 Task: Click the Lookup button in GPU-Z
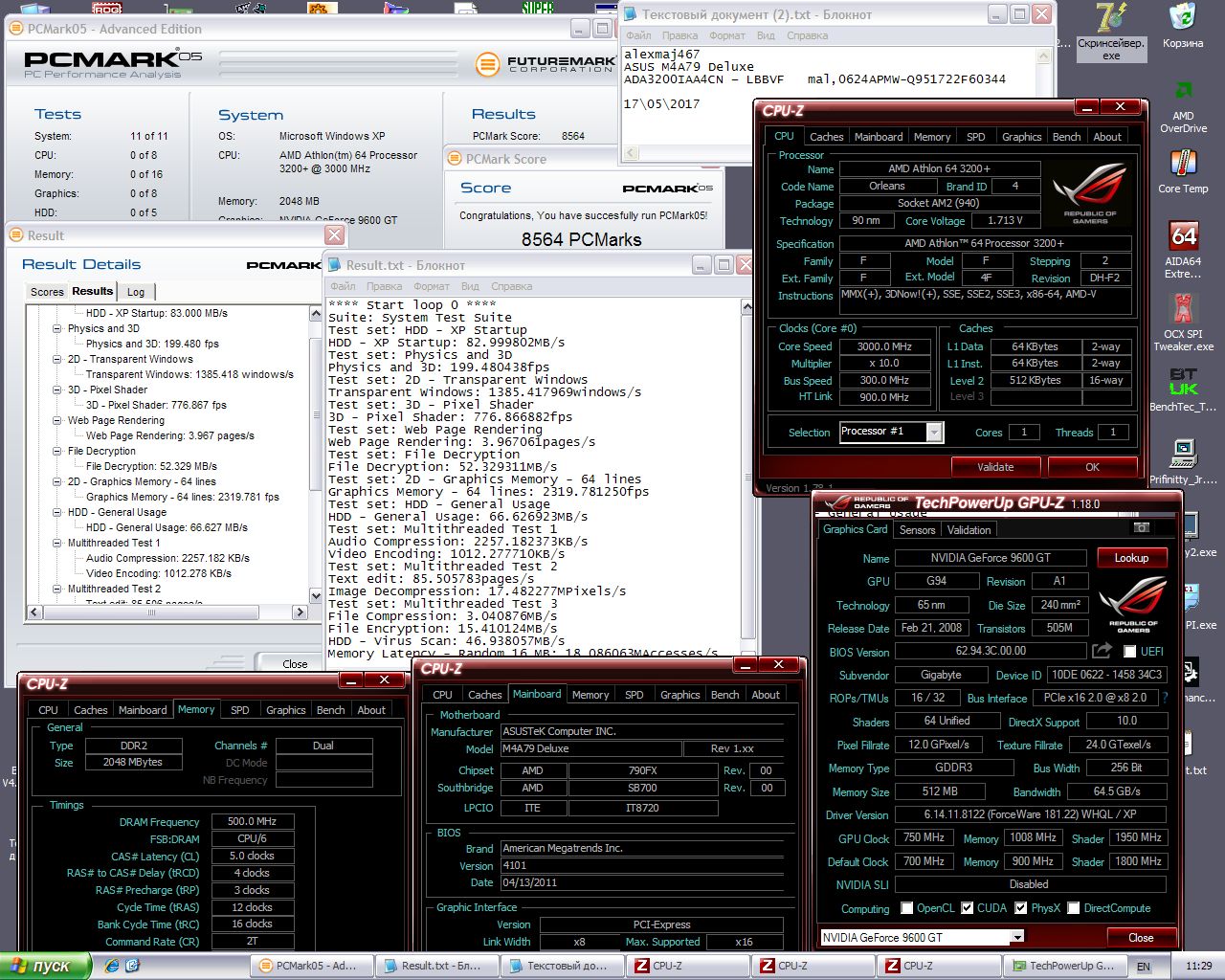(1131, 558)
